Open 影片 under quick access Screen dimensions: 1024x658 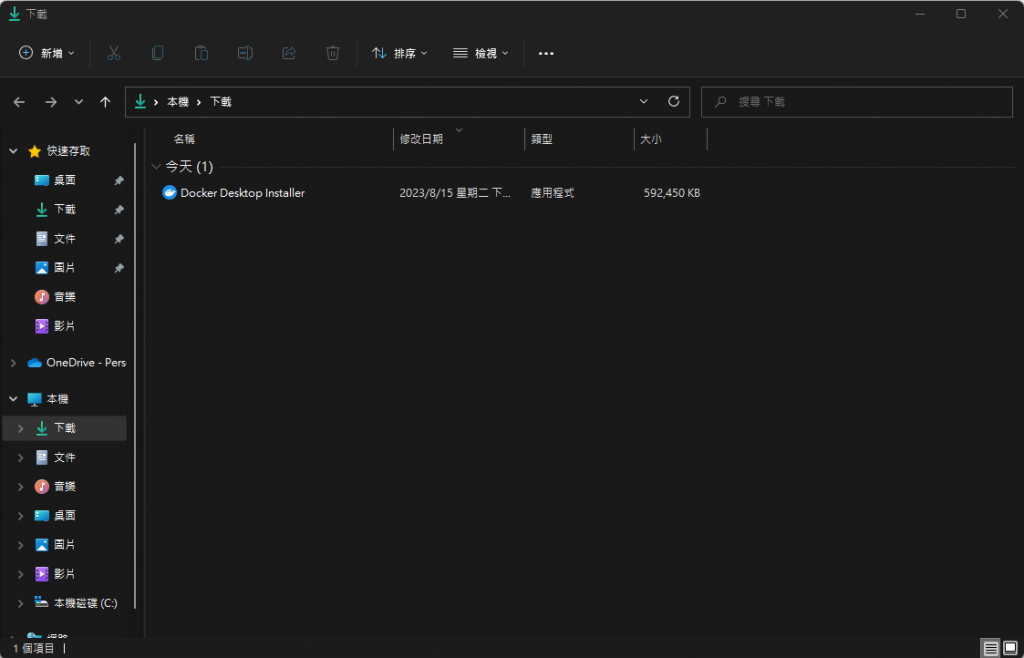pyautogui.click(x=65, y=326)
